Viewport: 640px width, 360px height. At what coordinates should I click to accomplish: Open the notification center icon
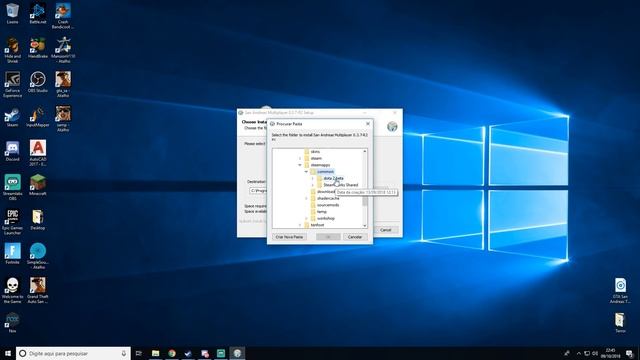(x=629, y=353)
